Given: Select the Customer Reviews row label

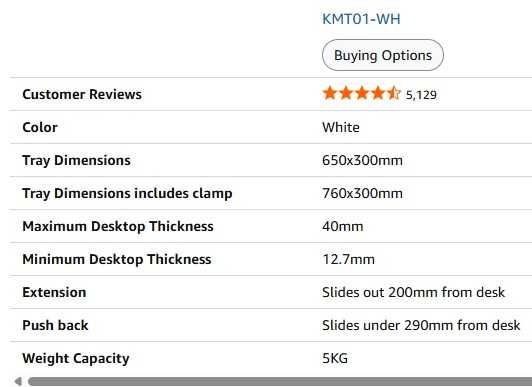Looking at the screenshot, I should click(82, 94).
